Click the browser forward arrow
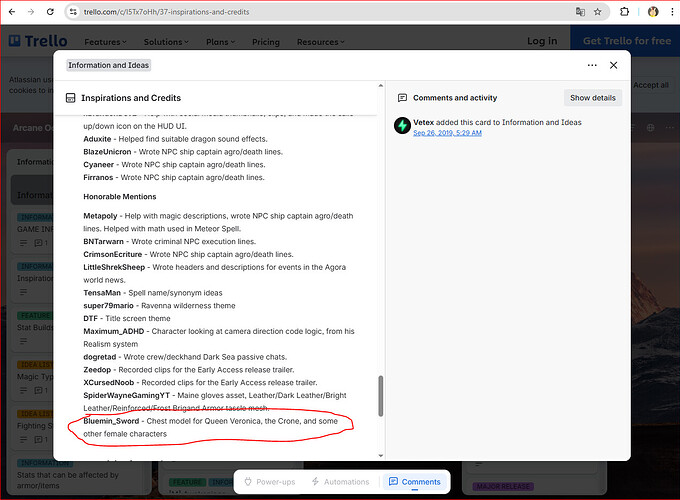Image resolution: width=680 pixels, height=500 pixels. (x=31, y=12)
